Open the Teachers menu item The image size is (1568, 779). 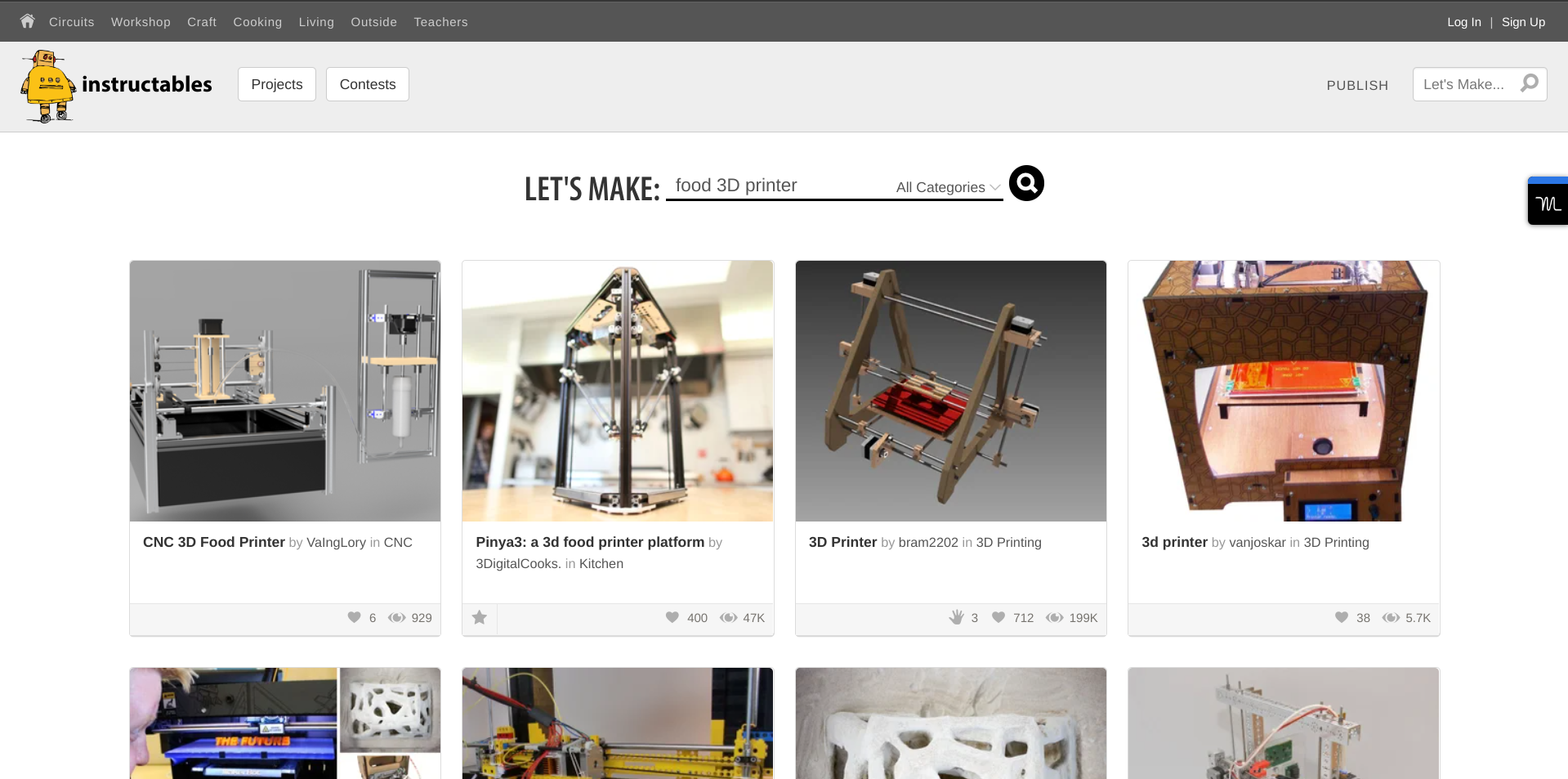click(440, 22)
